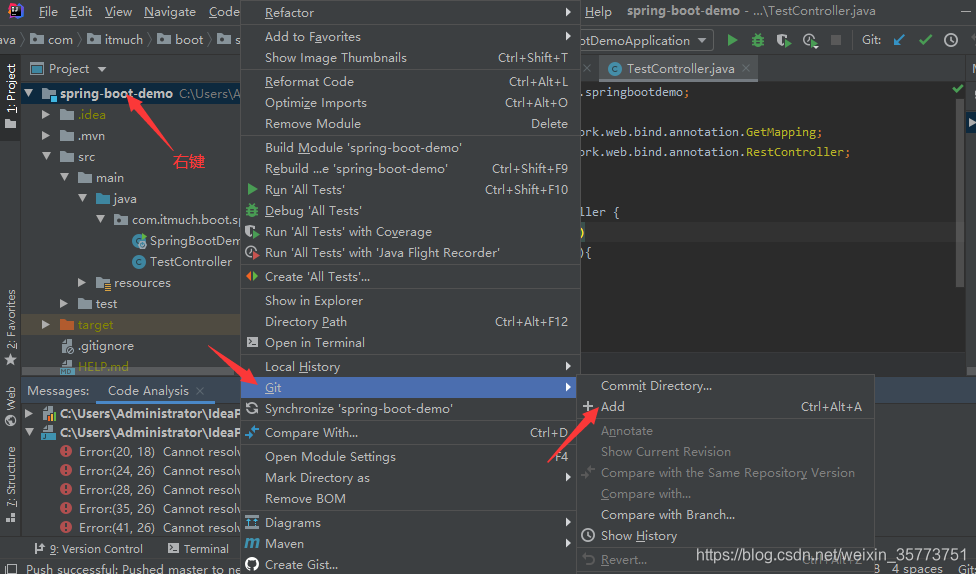Open the Local History submenu

click(x=410, y=367)
